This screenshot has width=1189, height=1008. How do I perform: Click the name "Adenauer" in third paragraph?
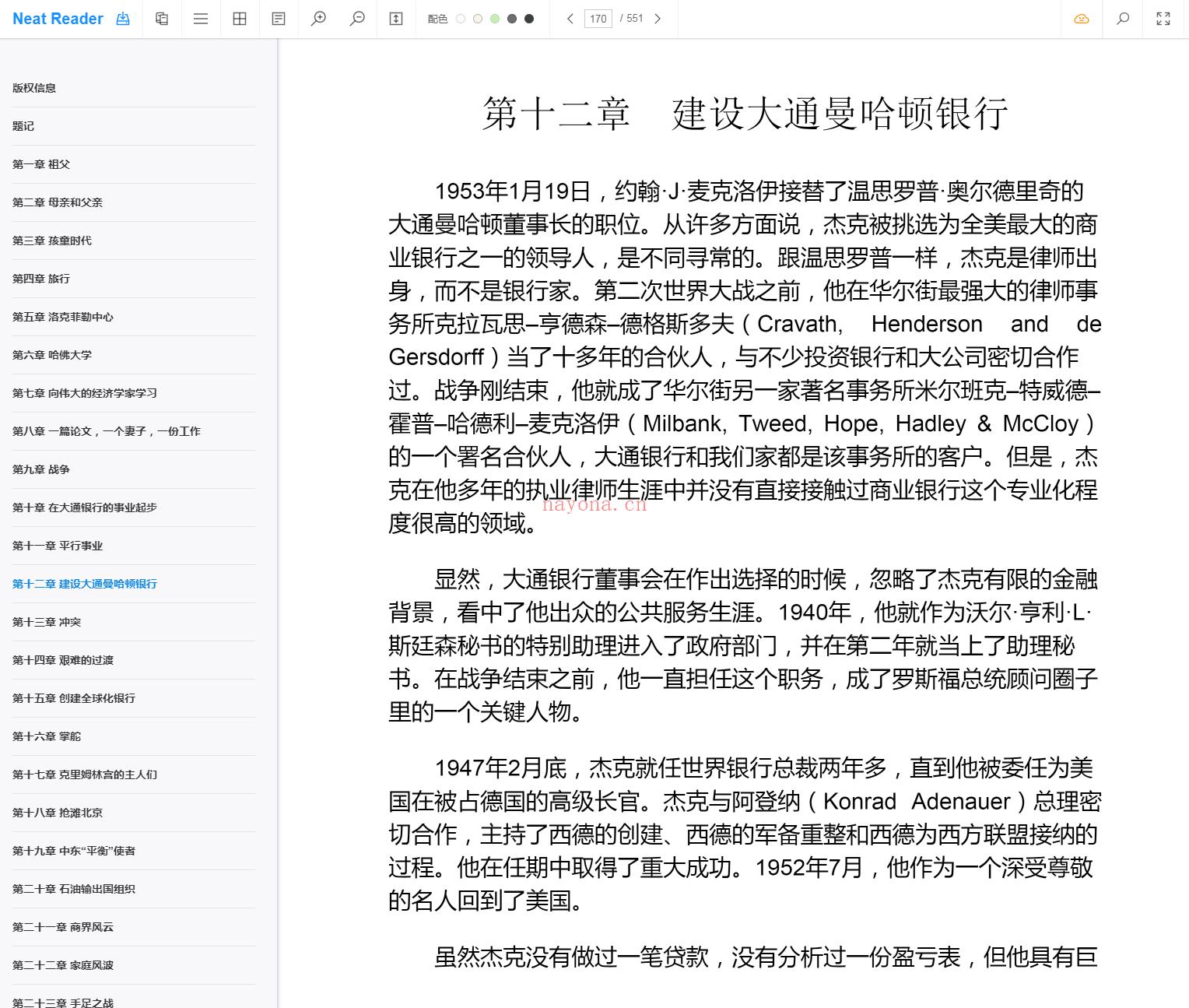pos(961,802)
